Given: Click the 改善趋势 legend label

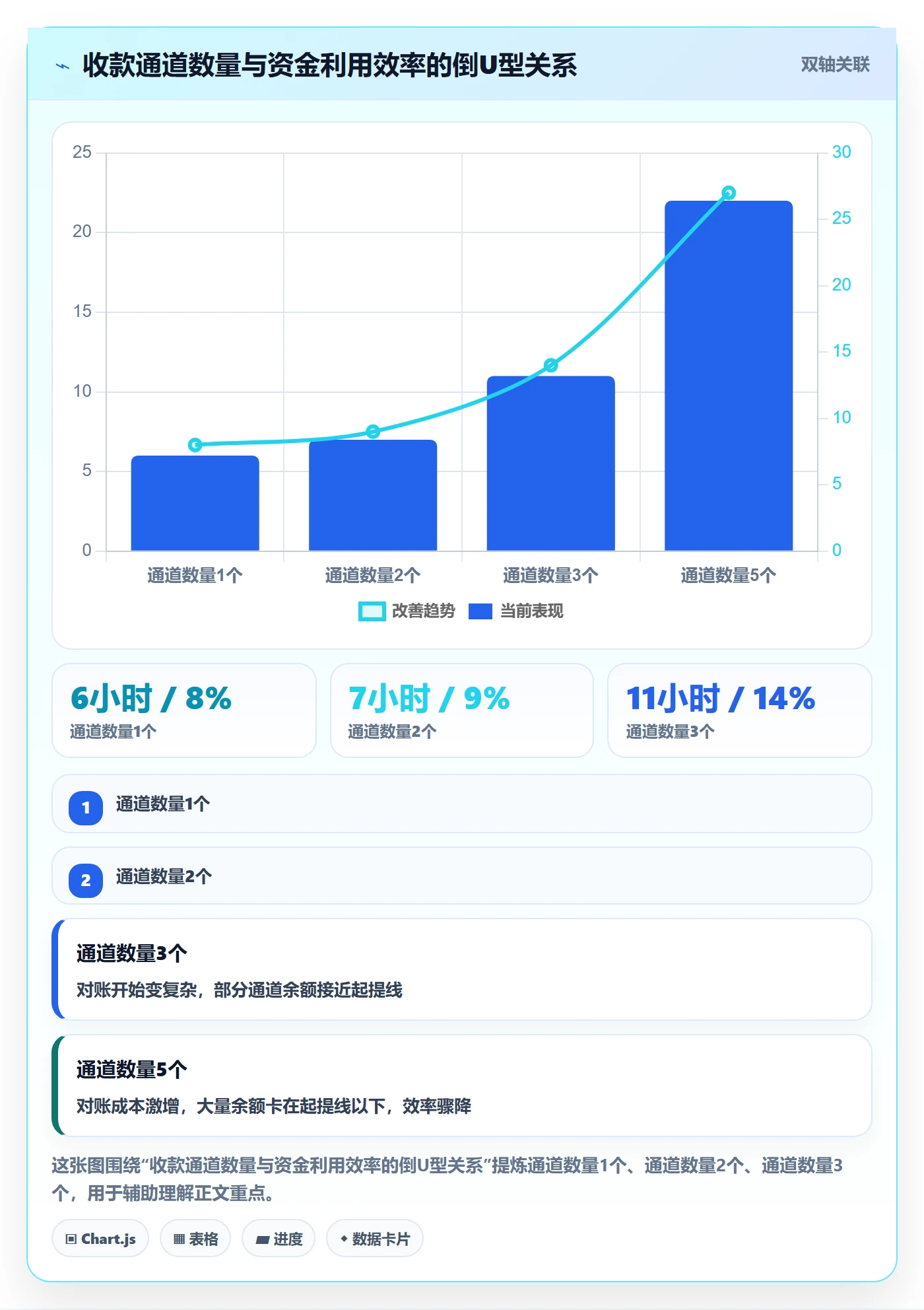Looking at the screenshot, I should click(x=423, y=611).
